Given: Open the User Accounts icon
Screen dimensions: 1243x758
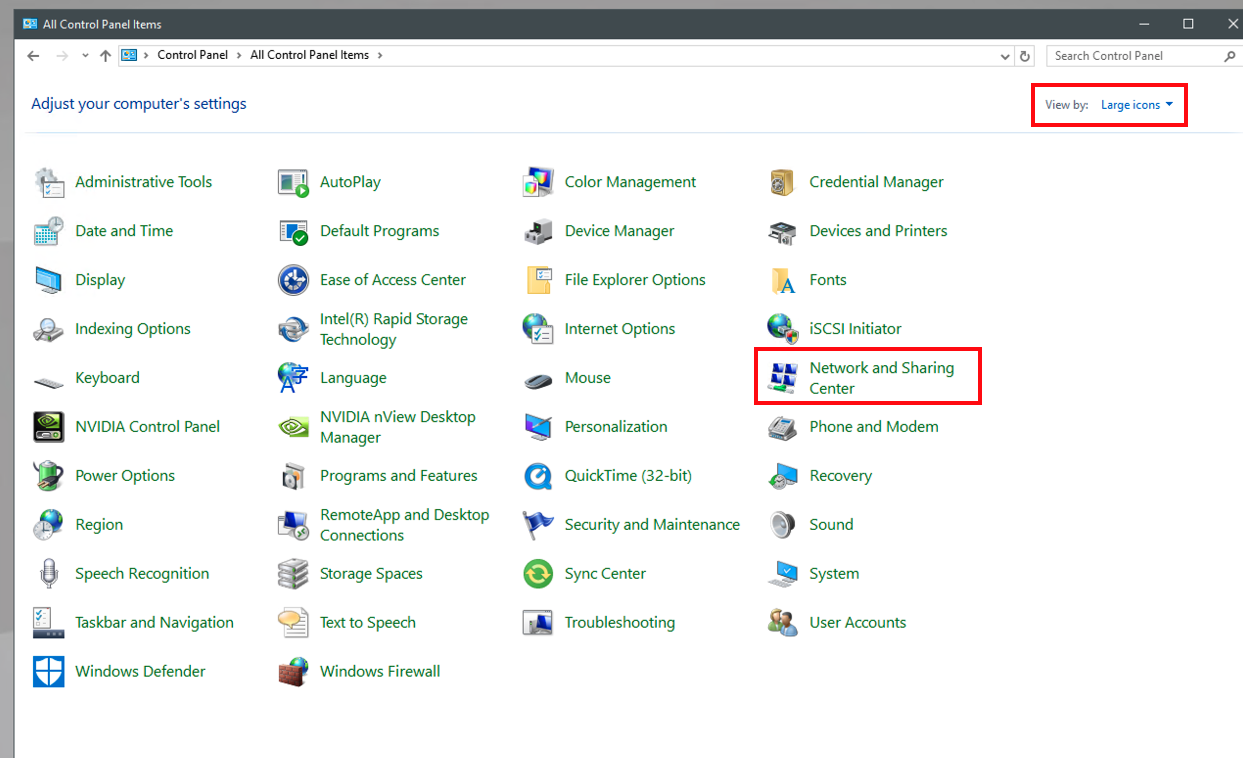Looking at the screenshot, I should (x=782, y=623).
